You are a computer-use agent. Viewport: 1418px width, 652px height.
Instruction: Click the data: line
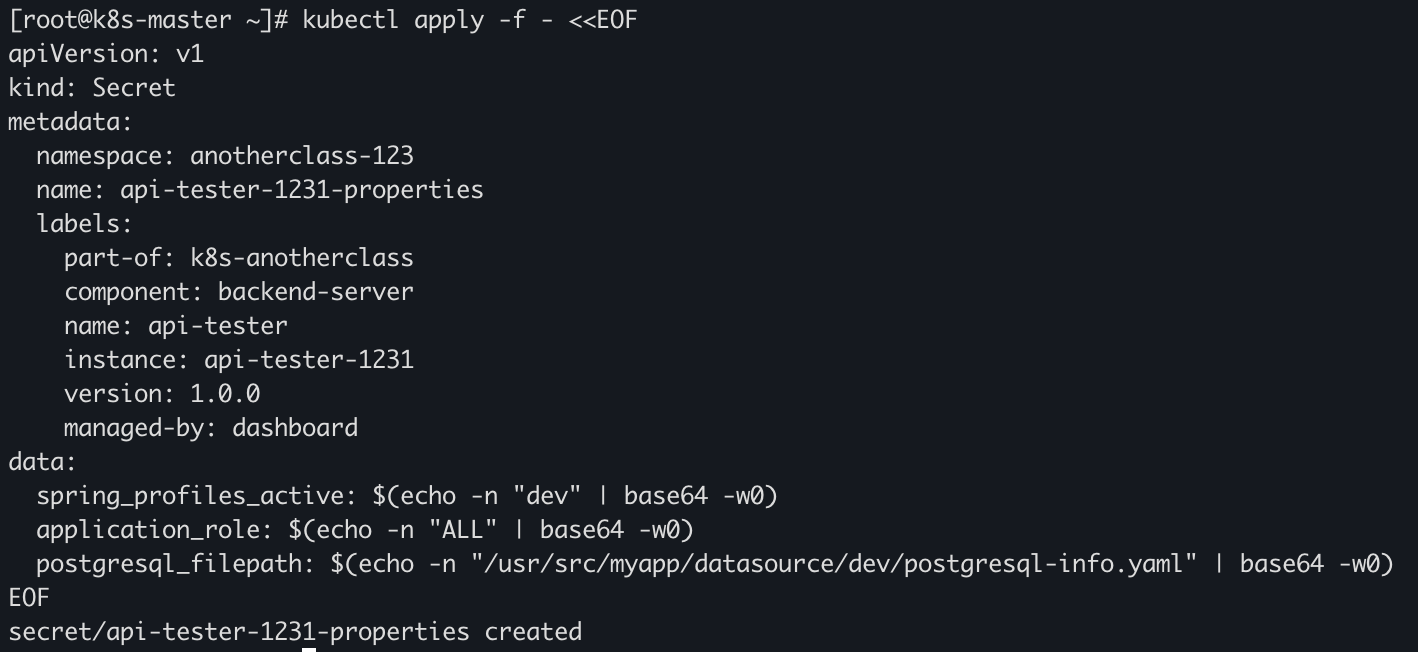click(42, 462)
